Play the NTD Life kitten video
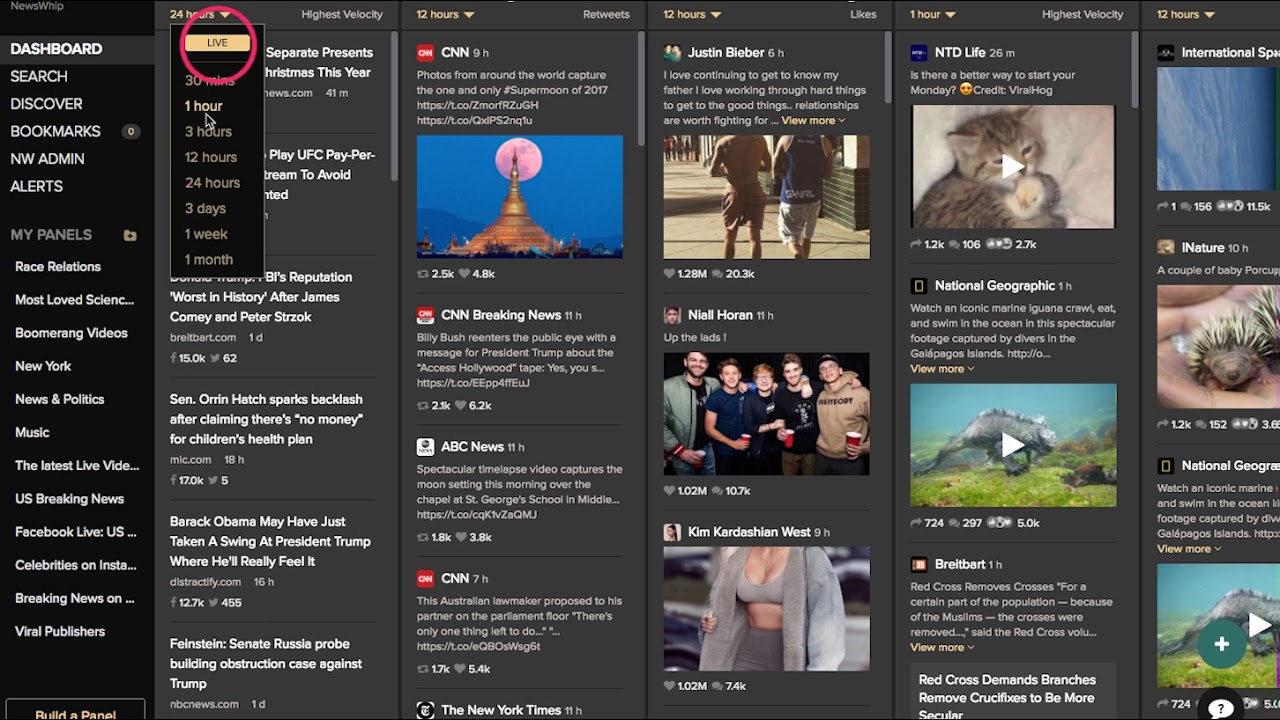This screenshot has width=1280, height=720. pos(1012,166)
